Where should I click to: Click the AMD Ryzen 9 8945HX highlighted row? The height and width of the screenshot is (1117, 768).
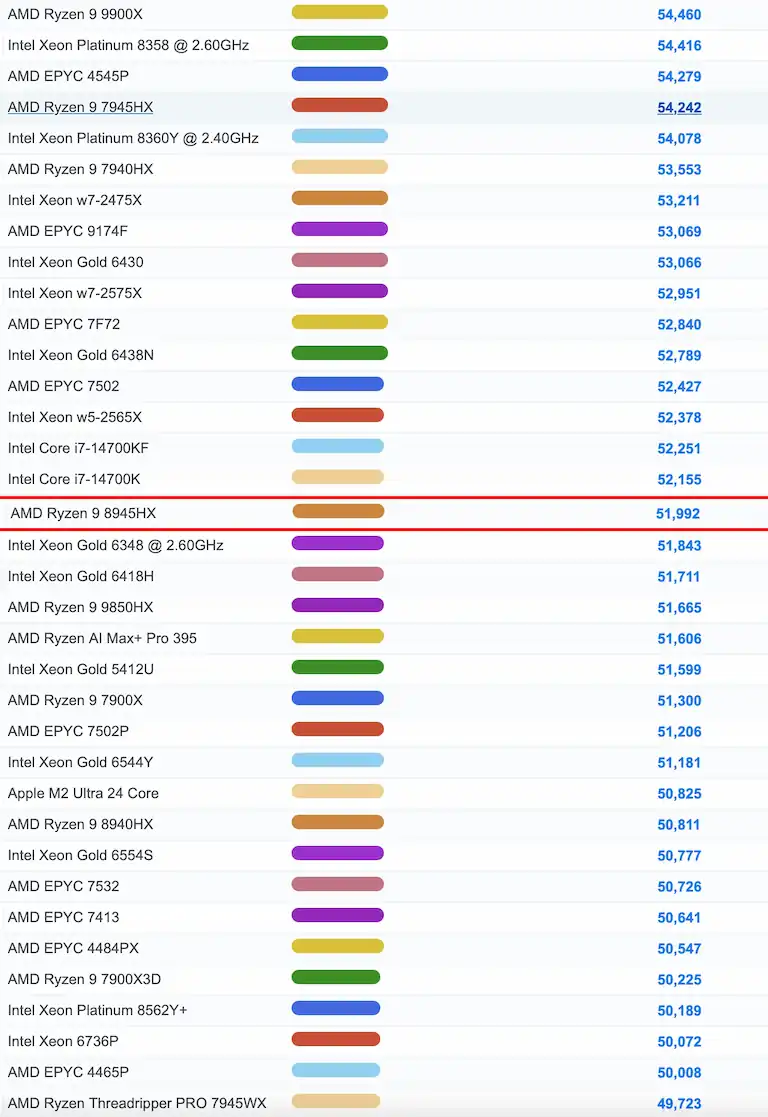tap(384, 513)
